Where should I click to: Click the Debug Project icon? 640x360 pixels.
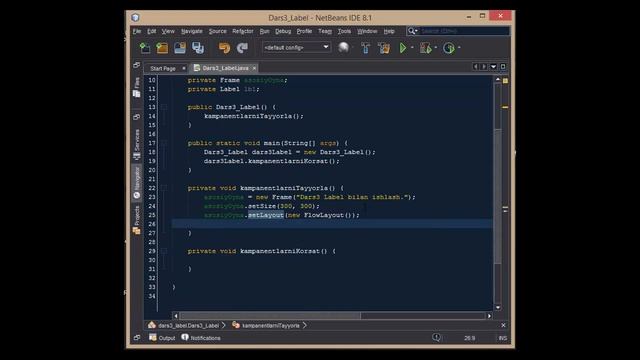pyautogui.click(x=426, y=48)
